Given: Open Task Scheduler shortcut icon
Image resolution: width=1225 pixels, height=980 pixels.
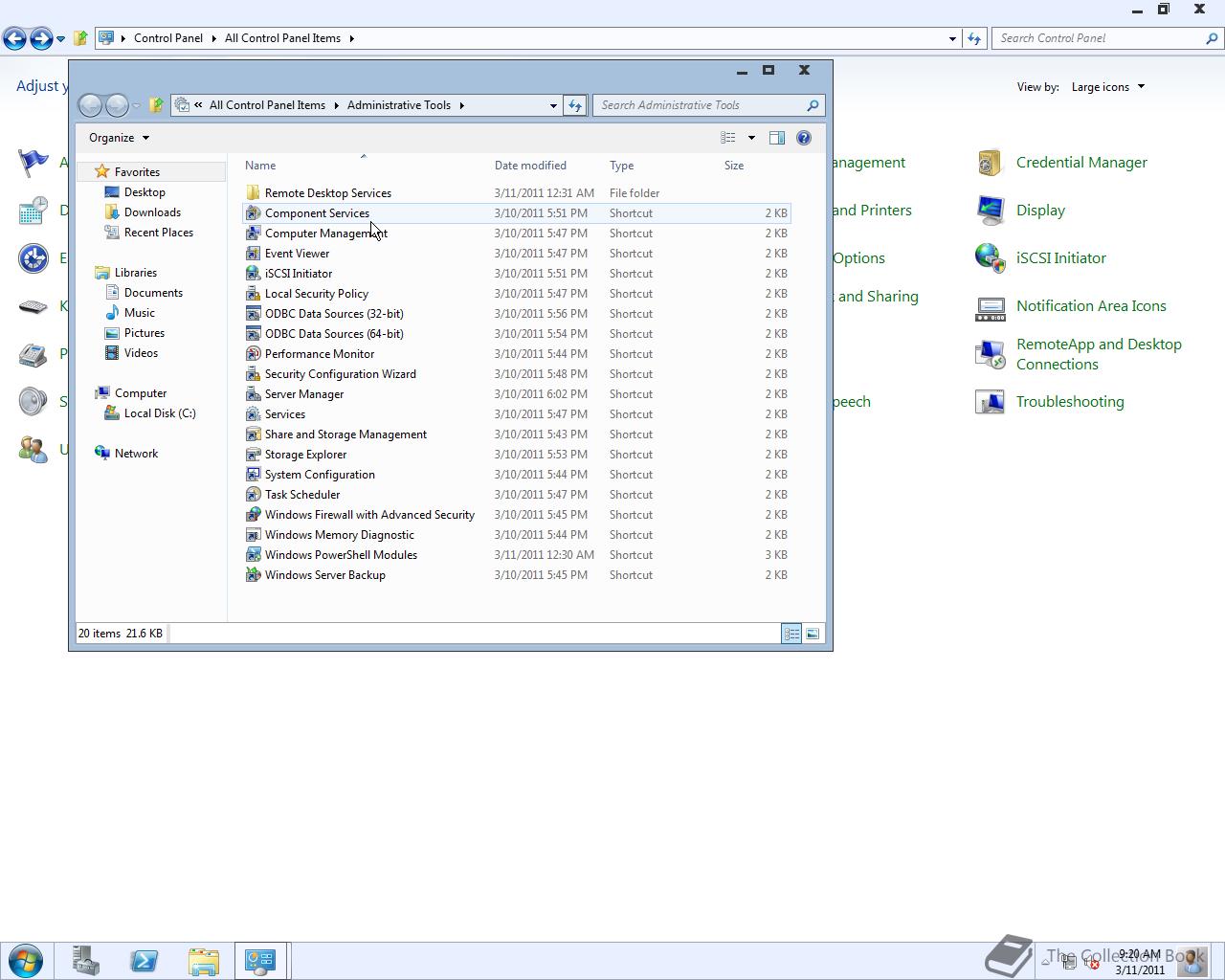Looking at the screenshot, I should tap(253, 495).
